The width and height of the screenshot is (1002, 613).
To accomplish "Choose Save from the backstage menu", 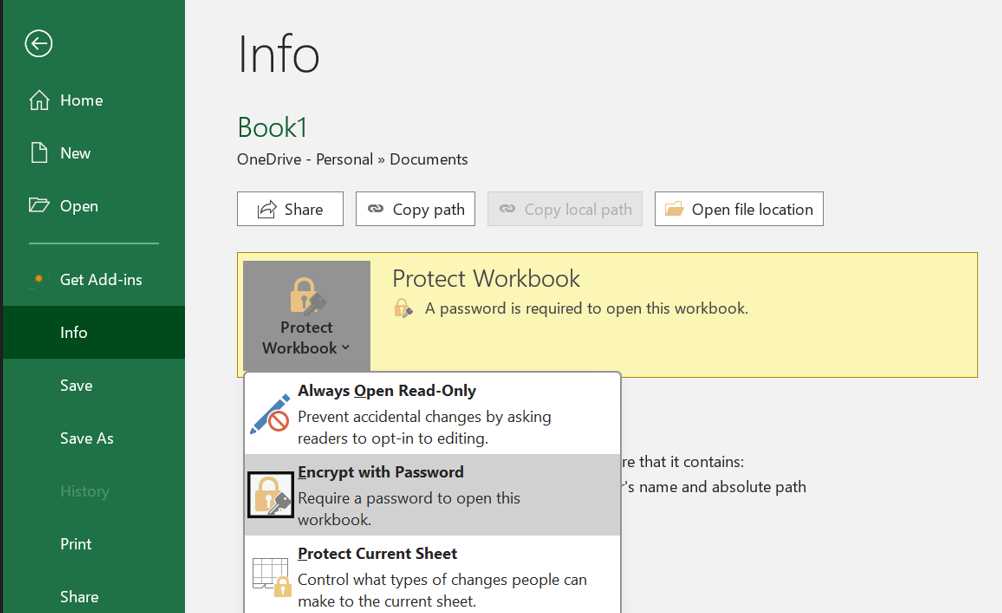I will [76, 385].
